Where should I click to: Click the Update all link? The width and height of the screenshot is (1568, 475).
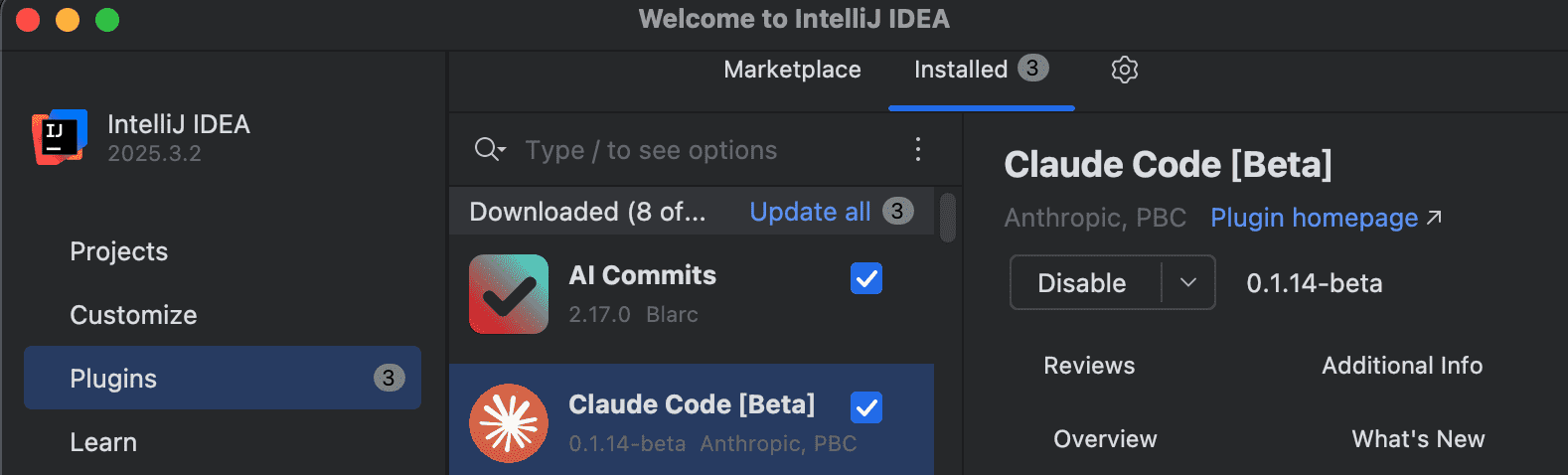(810, 212)
